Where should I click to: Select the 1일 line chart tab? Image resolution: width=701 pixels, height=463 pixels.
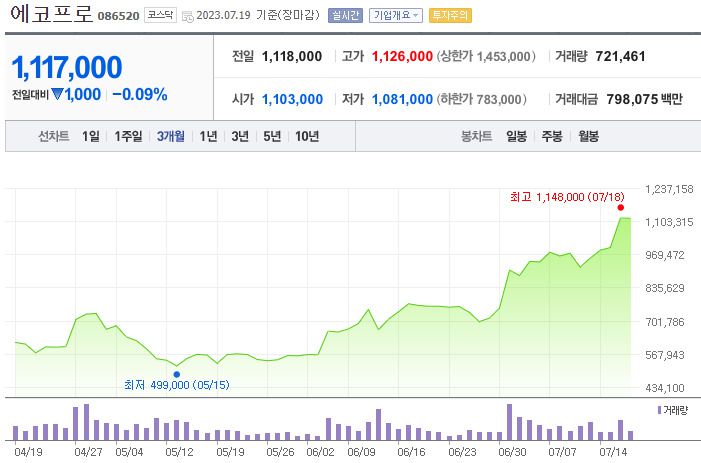tap(91, 137)
